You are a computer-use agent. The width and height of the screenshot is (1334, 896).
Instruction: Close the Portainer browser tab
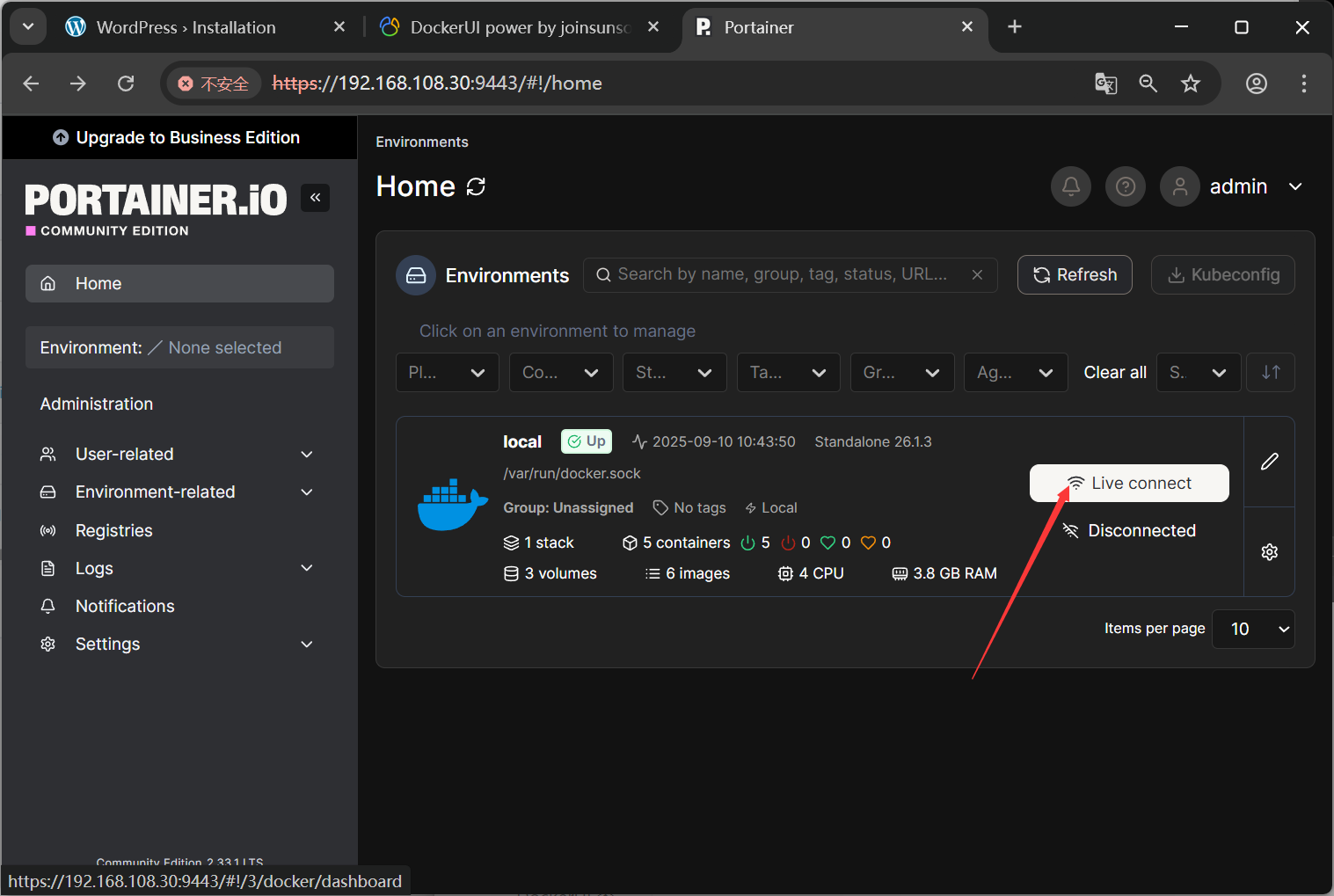coord(967,27)
